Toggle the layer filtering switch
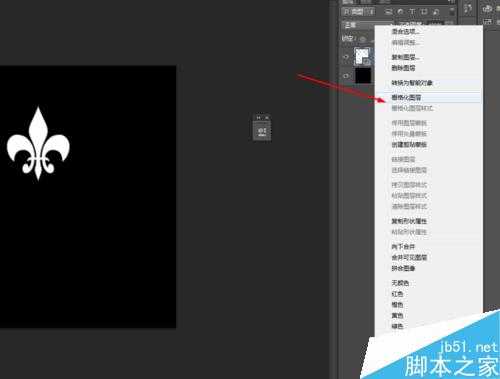Screen dimensions: 500x379 click(x=452, y=11)
